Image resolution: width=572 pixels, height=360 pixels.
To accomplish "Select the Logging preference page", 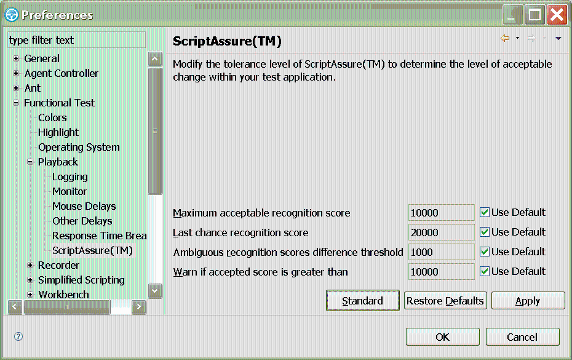I will [70, 177].
